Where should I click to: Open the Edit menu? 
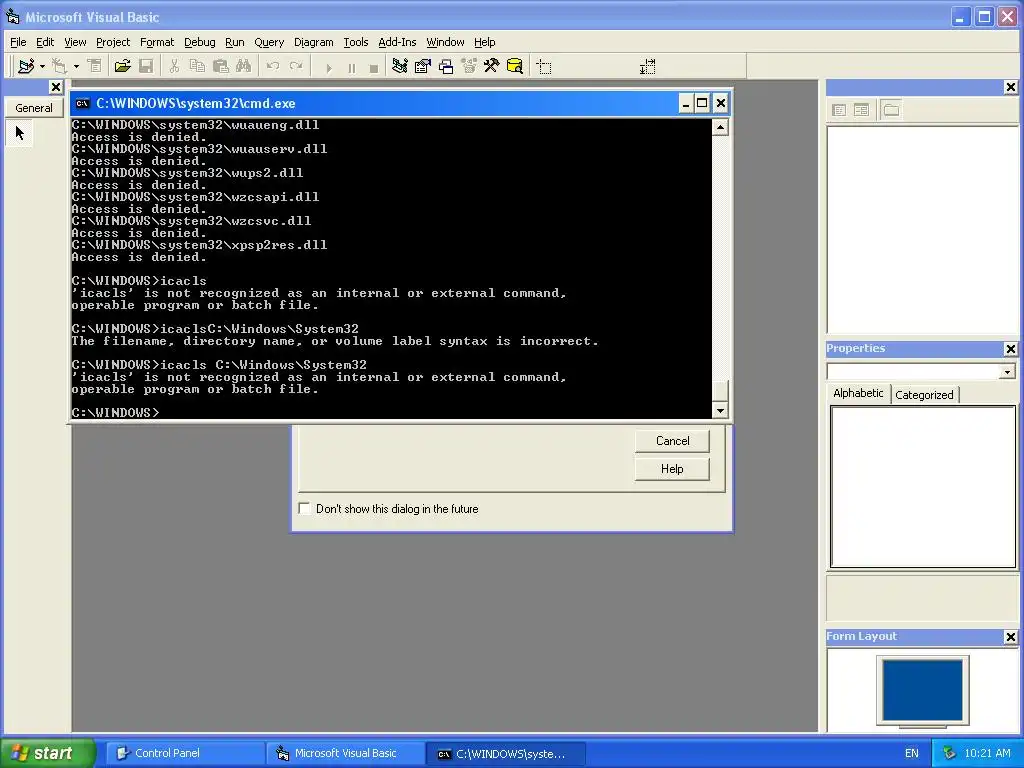click(x=45, y=42)
